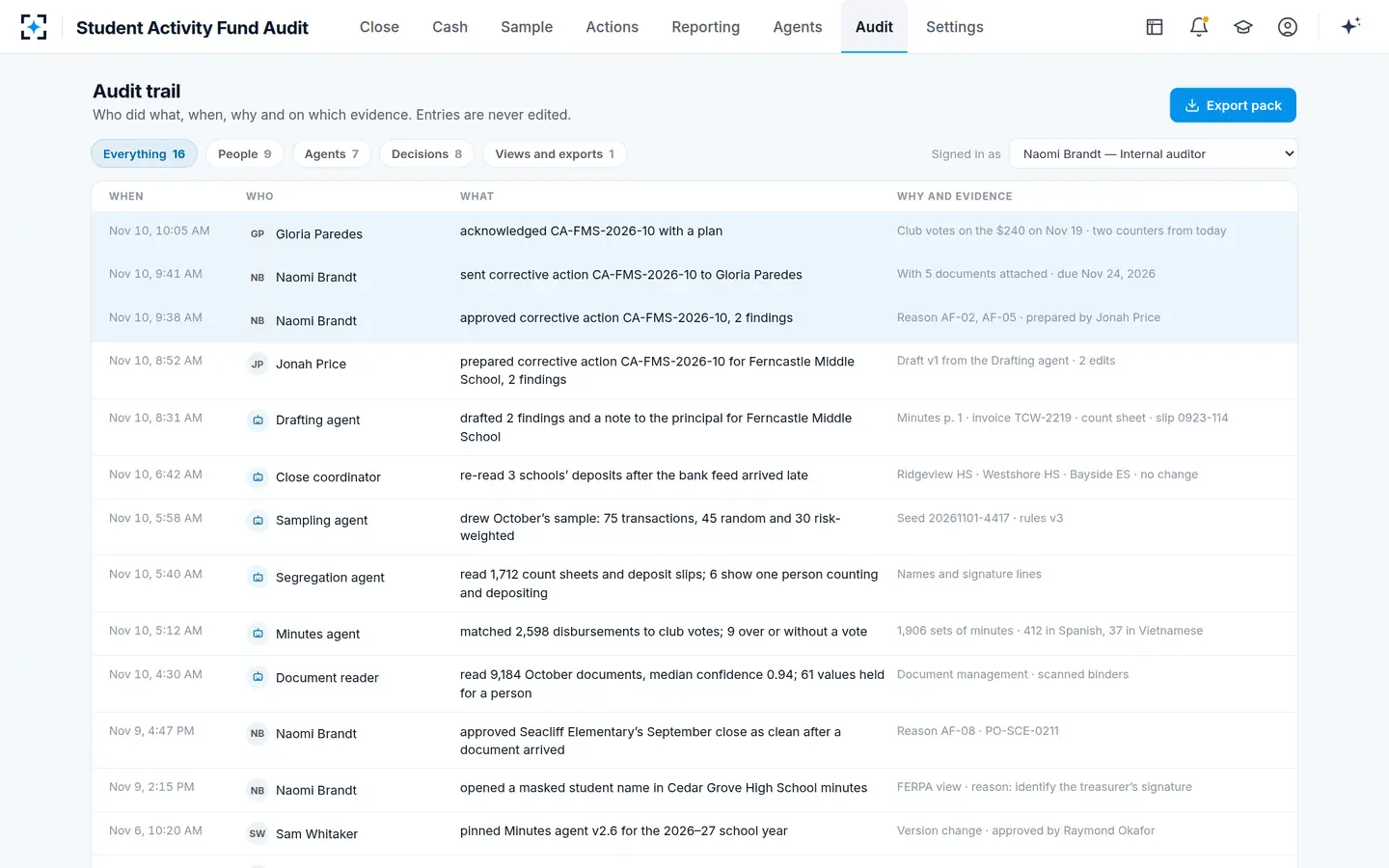The width and height of the screenshot is (1389, 868).
Task: Open the sparkle assistant icon
Action: (x=1350, y=26)
